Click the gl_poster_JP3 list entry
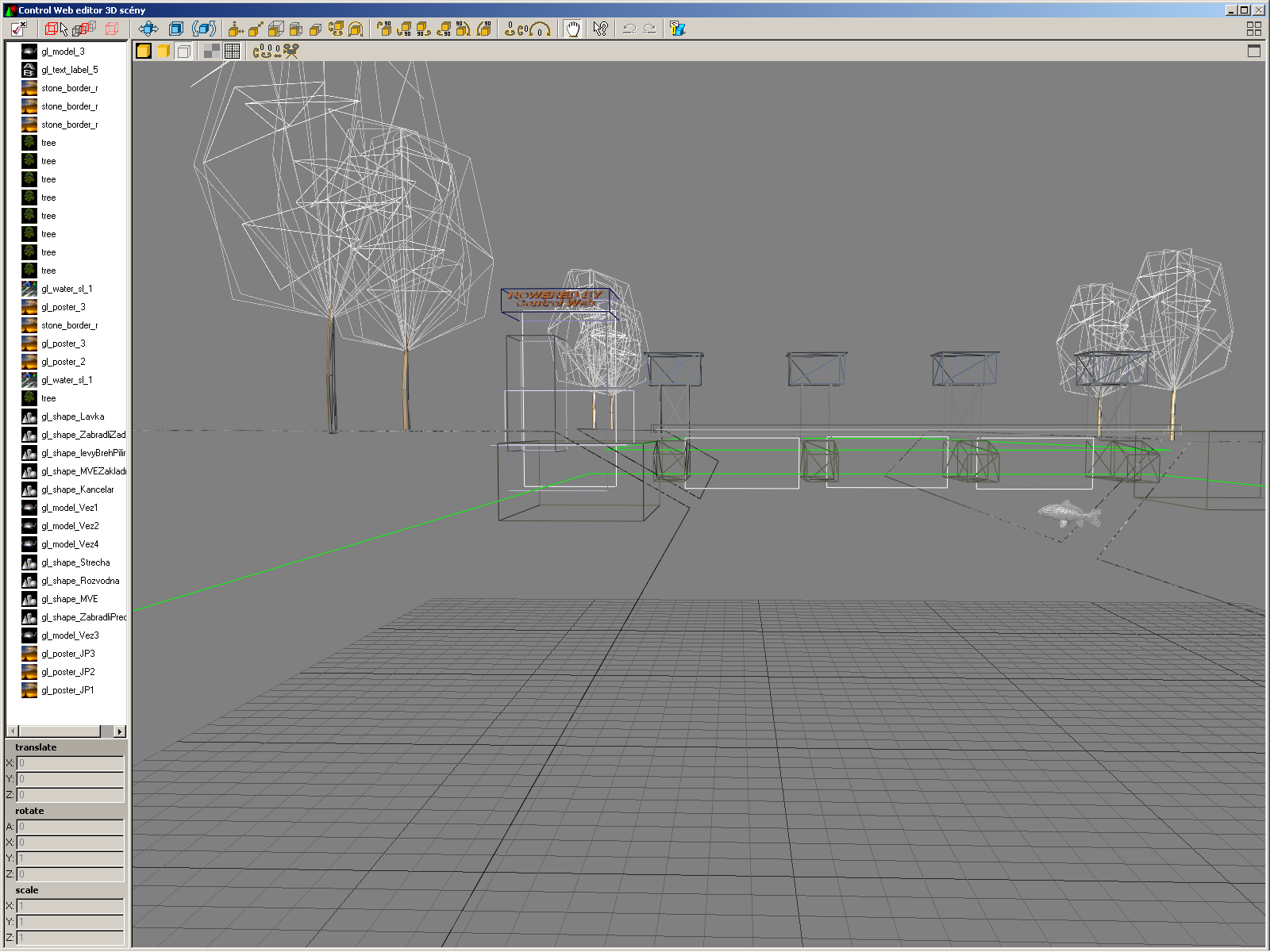Viewport: 1270px width, 952px height. [x=67, y=654]
